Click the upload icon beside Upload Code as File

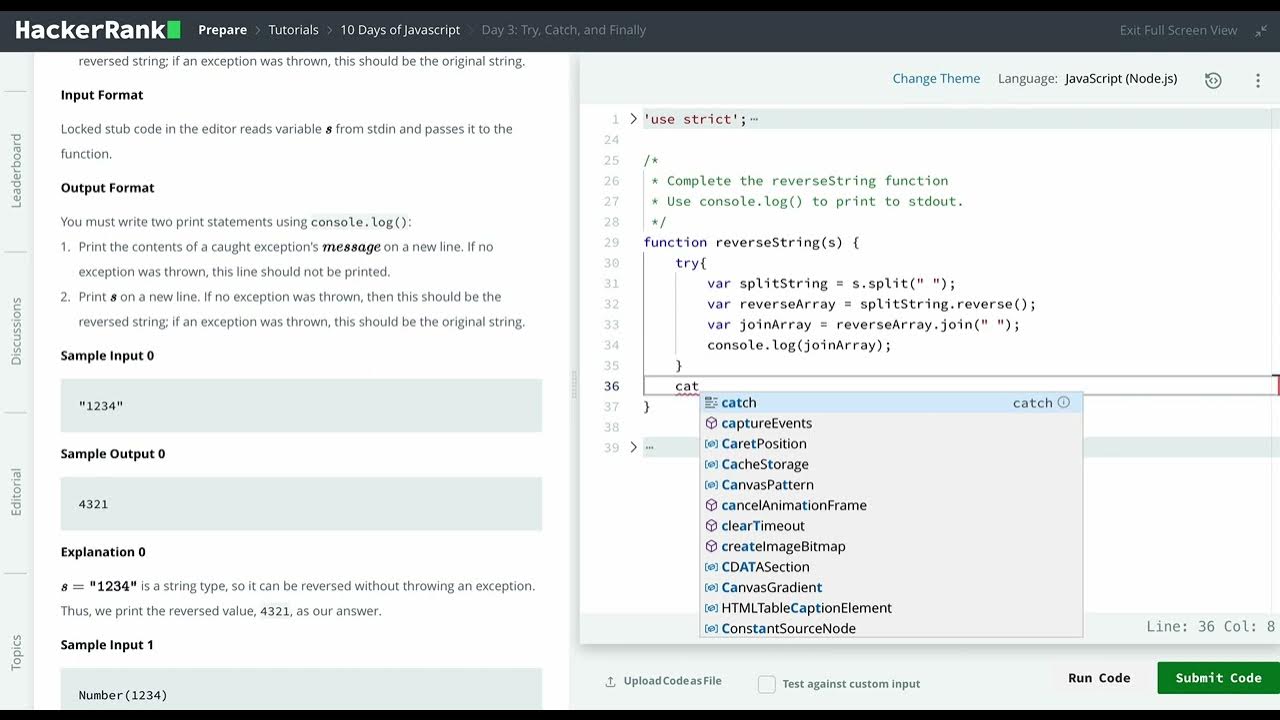click(x=610, y=682)
